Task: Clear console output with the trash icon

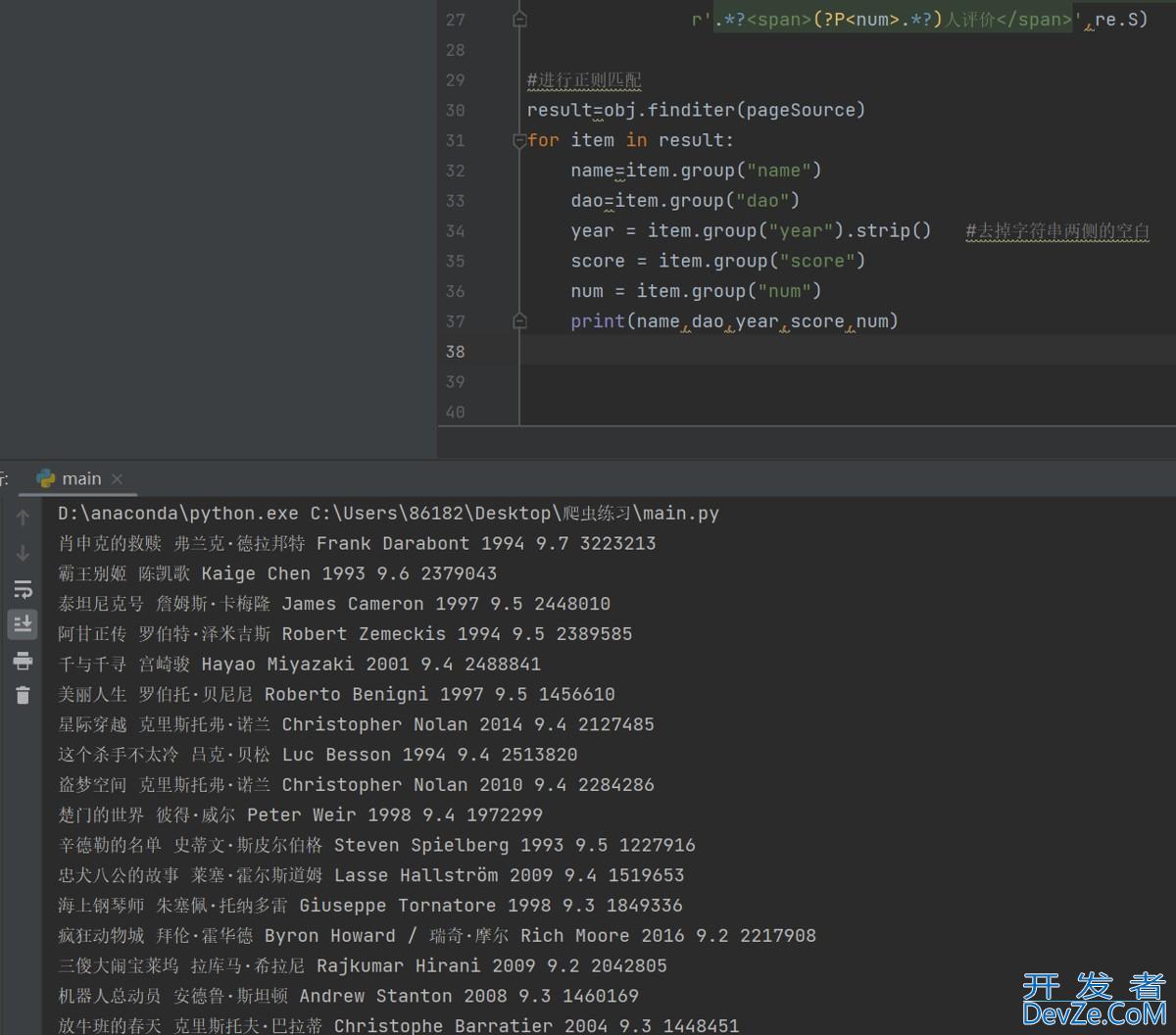Action: pyautogui.click(x=23, y=695)
